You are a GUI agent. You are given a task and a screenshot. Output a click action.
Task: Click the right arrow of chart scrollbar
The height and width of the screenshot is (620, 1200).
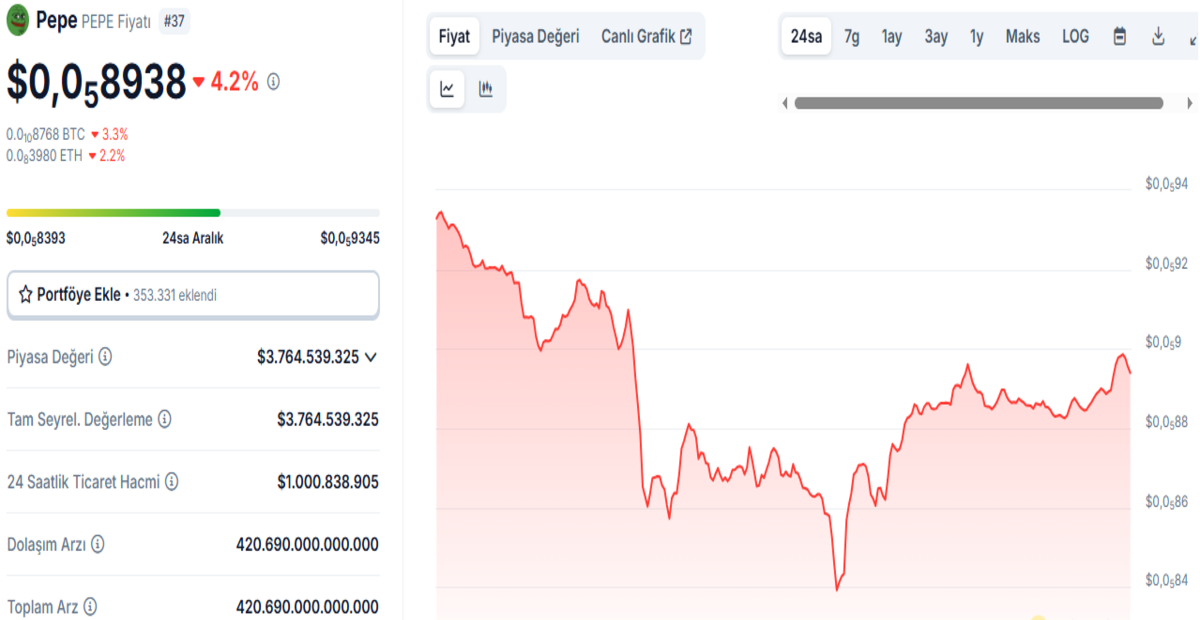1189,103
